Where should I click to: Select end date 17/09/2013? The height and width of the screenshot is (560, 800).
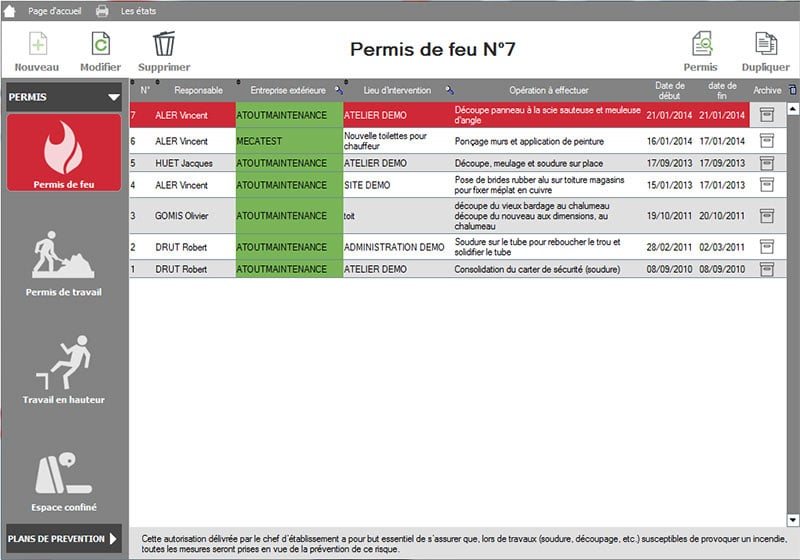(722, 163)
